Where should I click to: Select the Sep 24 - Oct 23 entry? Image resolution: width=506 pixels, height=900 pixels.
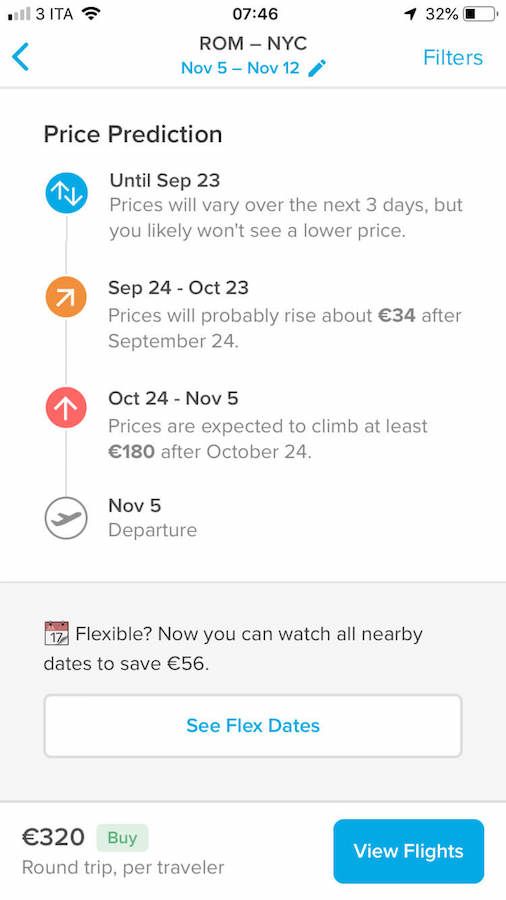[x=285, y=314]
